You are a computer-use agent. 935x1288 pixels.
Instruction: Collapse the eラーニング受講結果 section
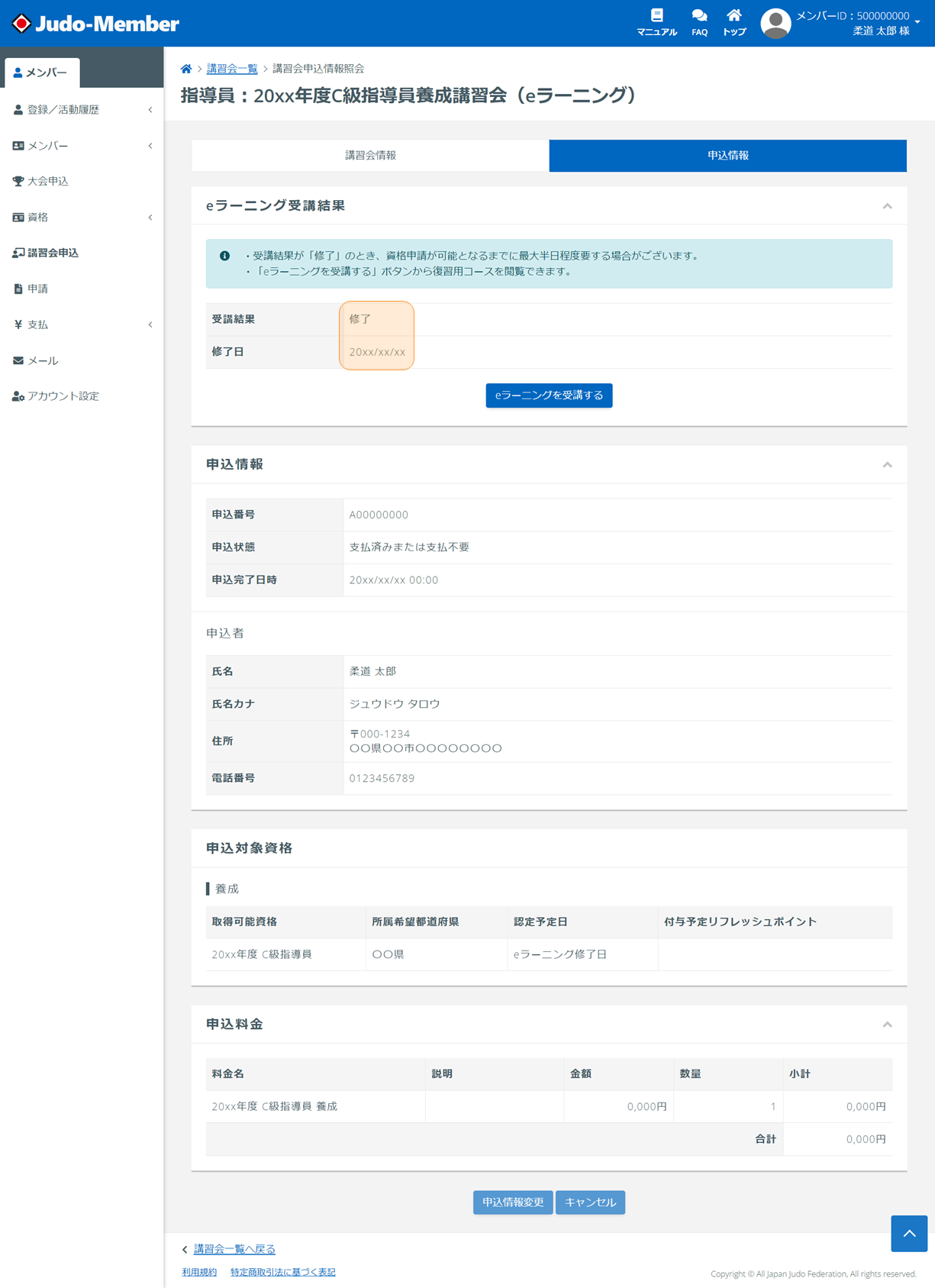[887, 206]
